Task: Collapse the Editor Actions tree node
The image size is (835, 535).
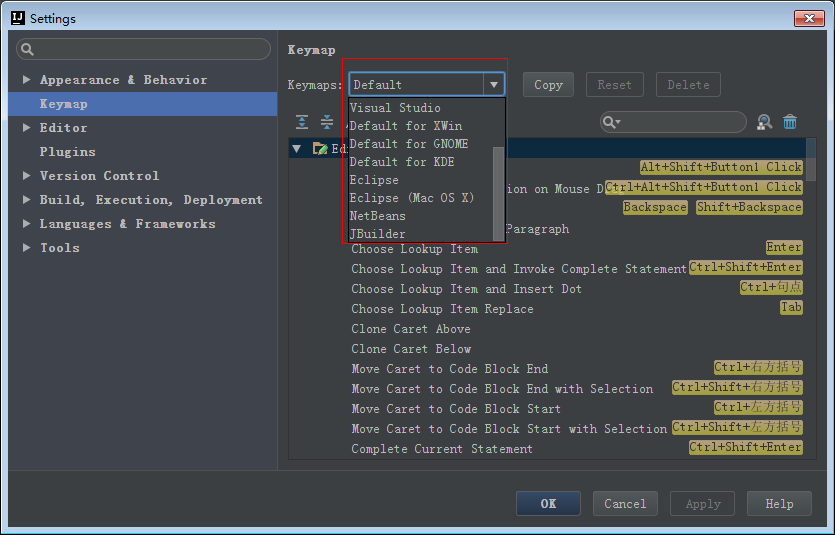Action: coord(296,148)
